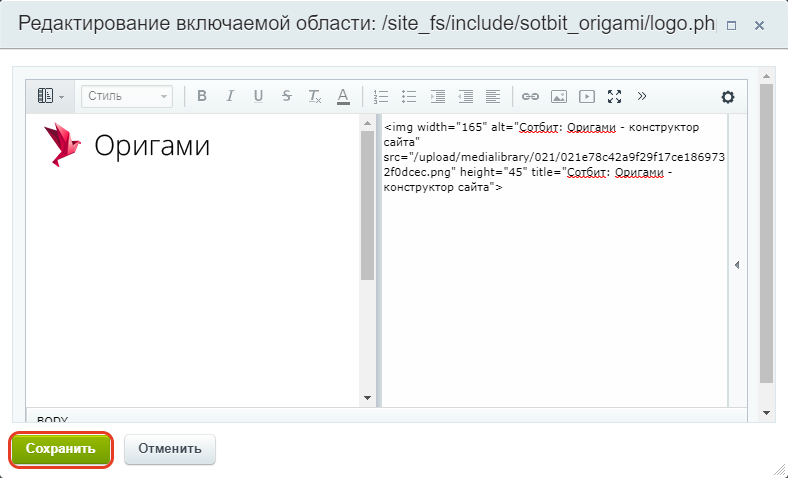Insert an image

coord(559,96)
